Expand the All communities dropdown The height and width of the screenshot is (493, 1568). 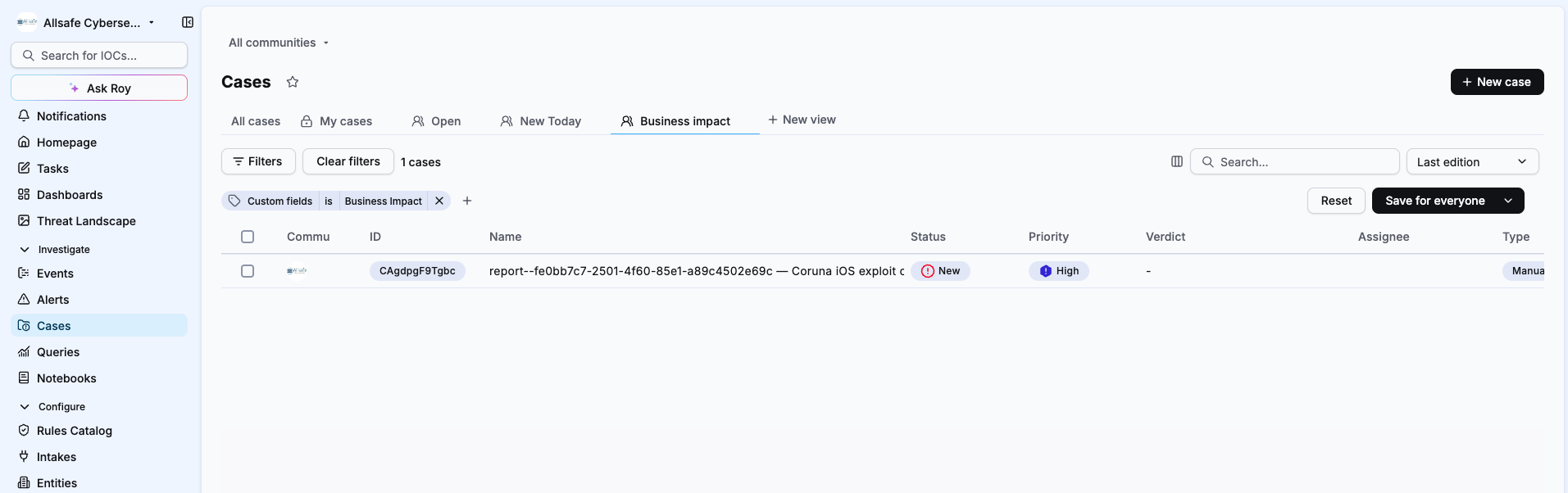pos(279,43)
